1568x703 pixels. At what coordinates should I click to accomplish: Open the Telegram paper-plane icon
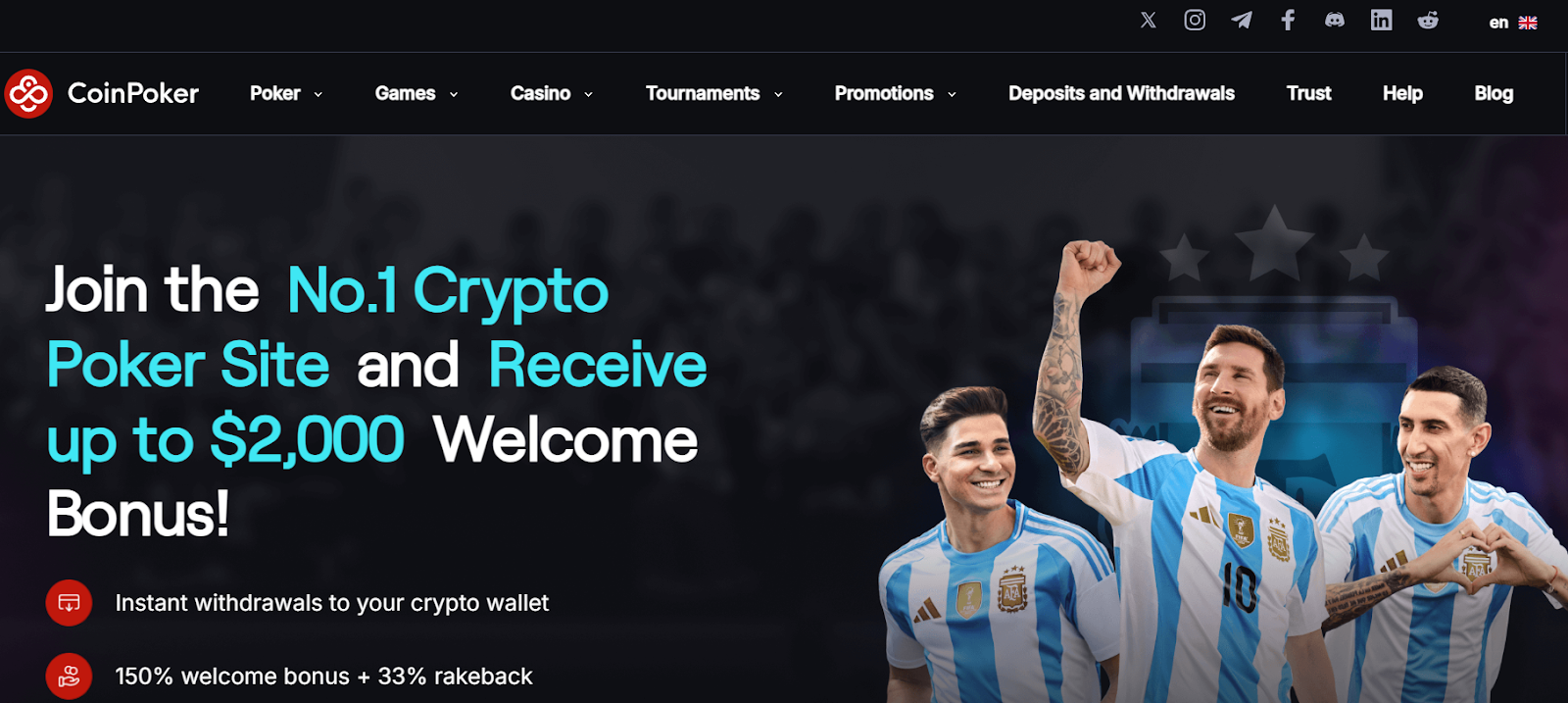[x=1242, y=21]
